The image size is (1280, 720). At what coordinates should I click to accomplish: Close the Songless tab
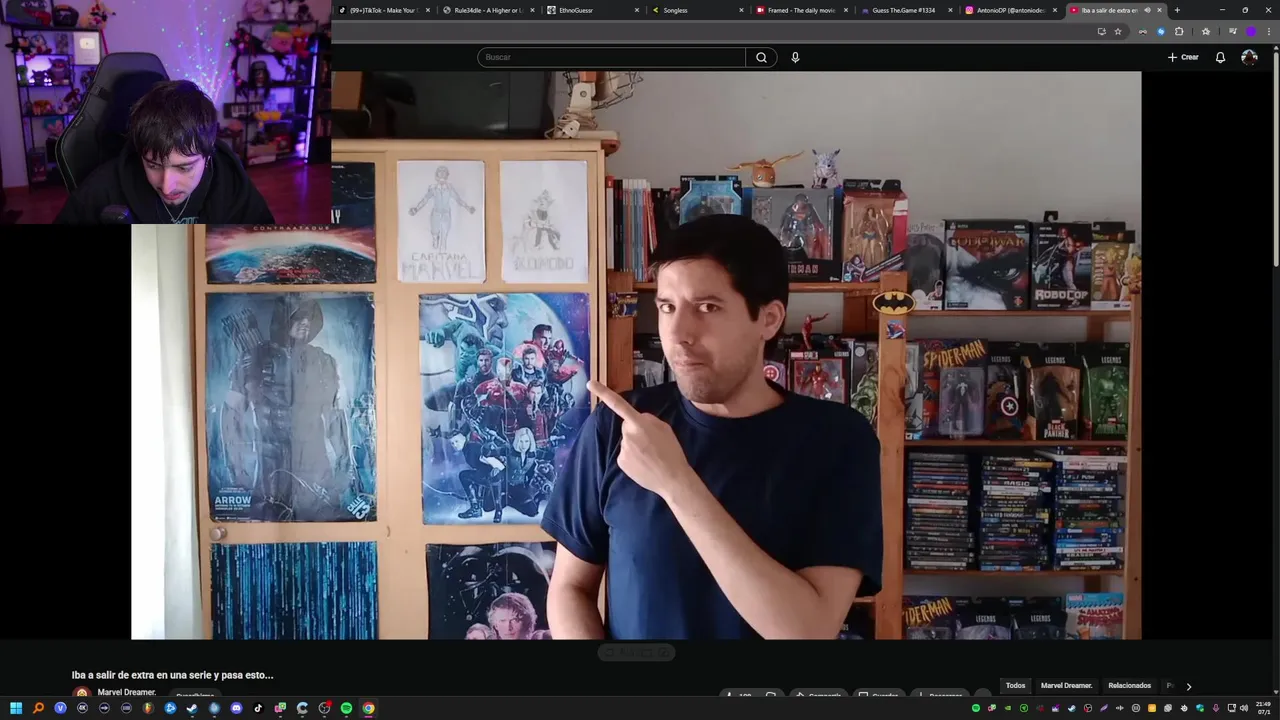click(741, 10)
